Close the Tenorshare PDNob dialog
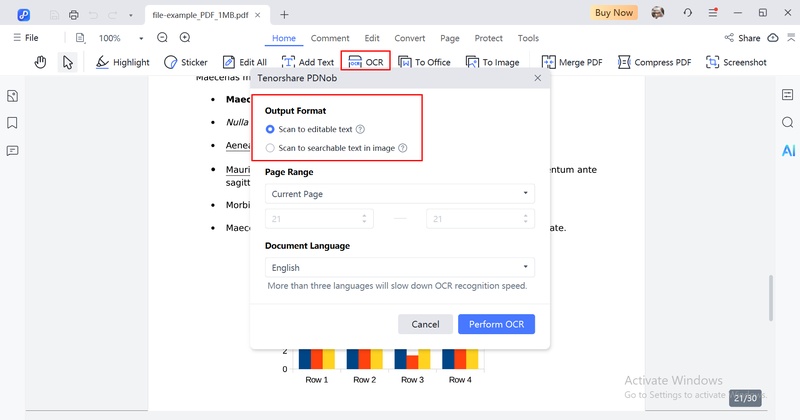This screenshot has height=420, width=800. pos(537,77)
